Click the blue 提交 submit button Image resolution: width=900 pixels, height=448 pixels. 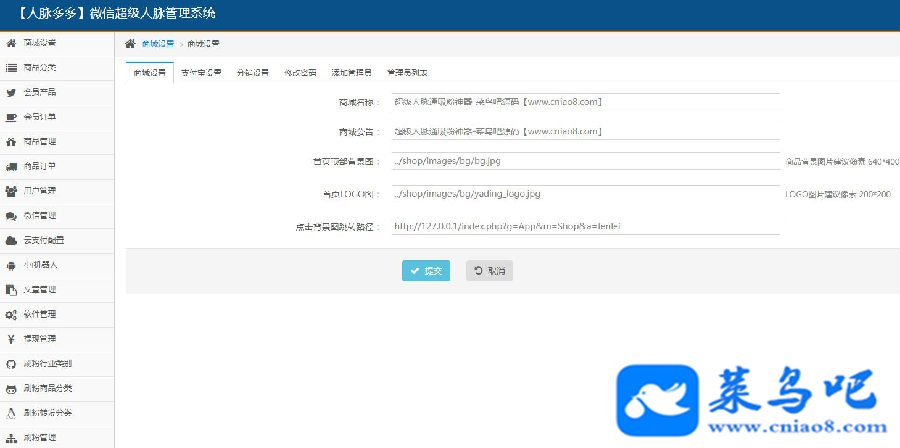[x=425, y=271]
